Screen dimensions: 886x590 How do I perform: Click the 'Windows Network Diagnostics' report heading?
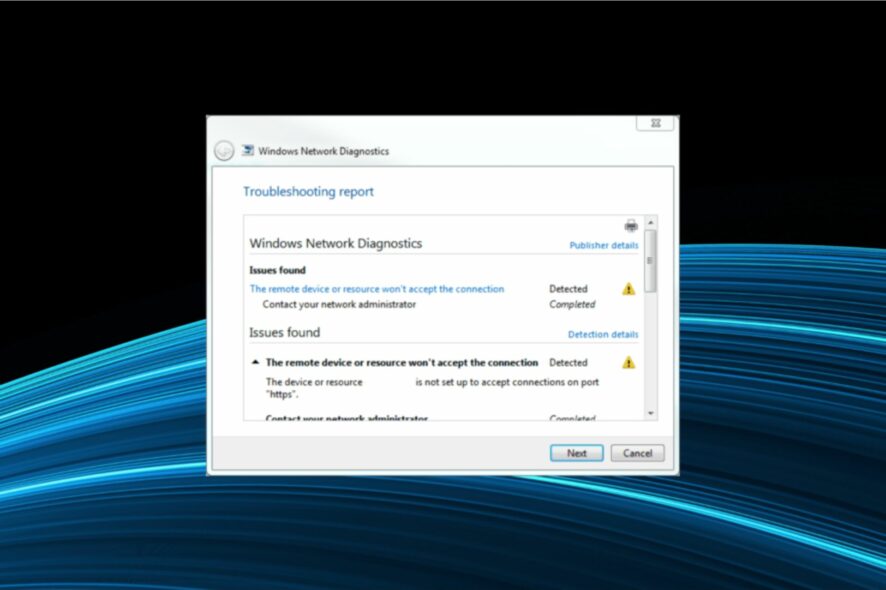tap(336, 244)
